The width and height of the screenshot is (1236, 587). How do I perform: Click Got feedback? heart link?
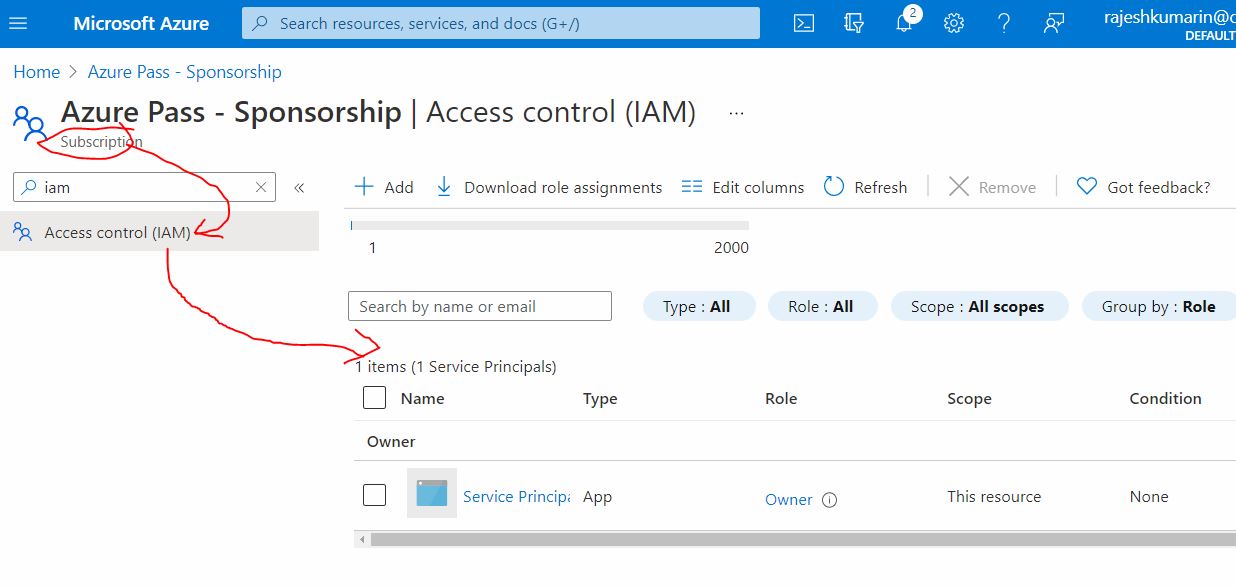pos(1143,187)
